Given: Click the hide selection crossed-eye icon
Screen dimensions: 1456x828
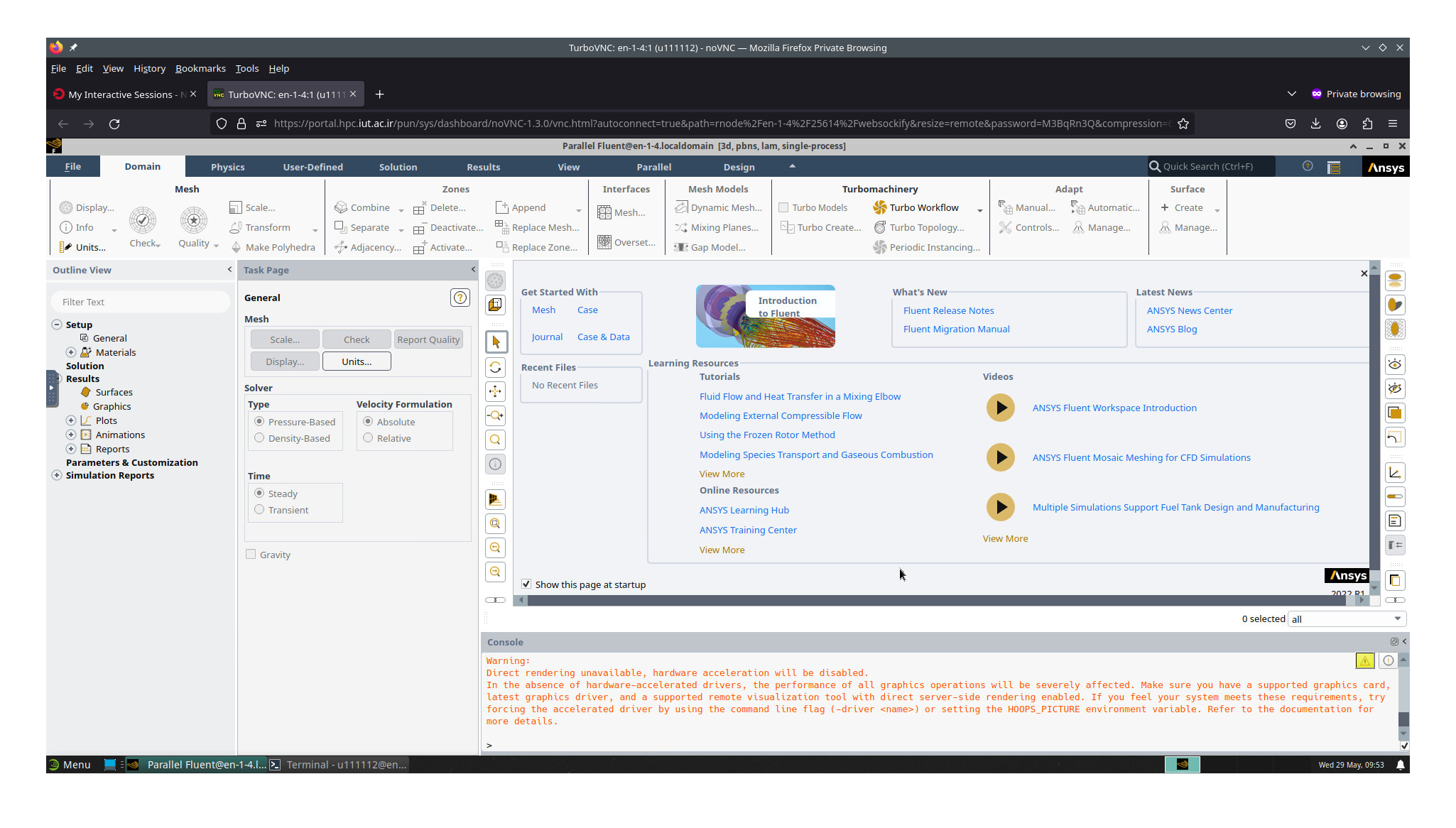Looking at the screenshot, I should [x=1395, y=388].
